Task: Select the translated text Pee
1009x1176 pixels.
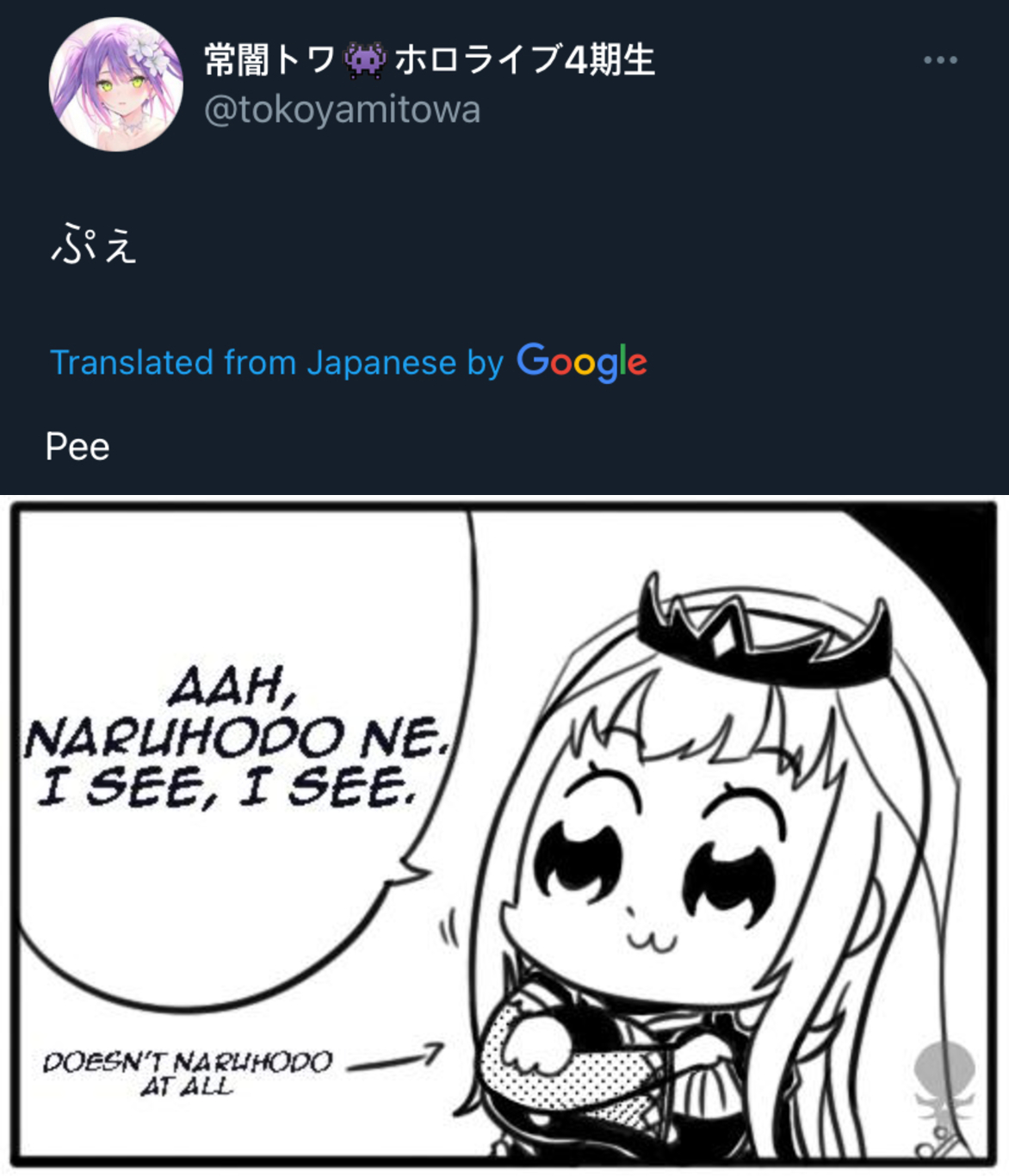Action: point(77,447)
